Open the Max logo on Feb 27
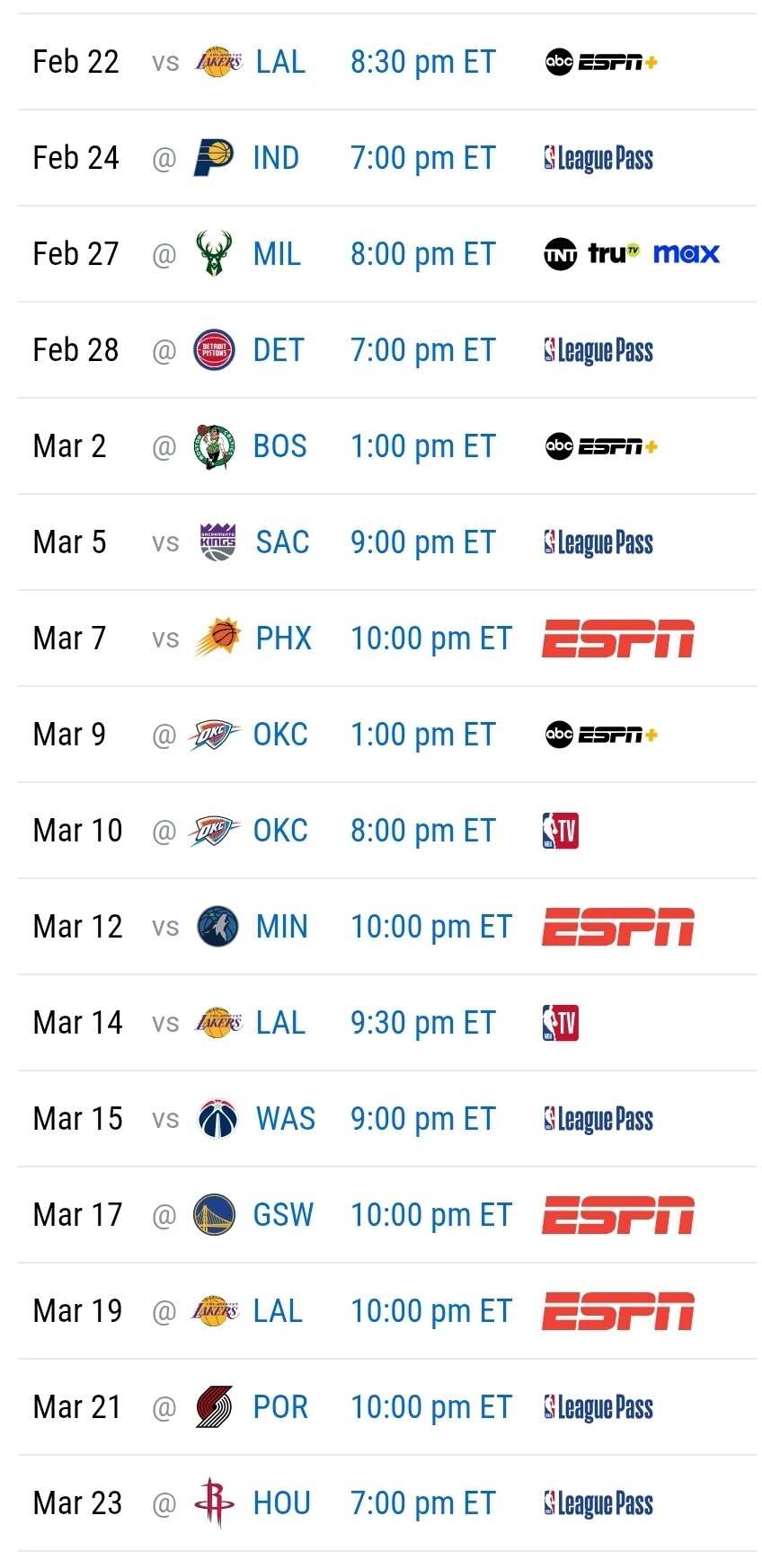 pos(687,254)
